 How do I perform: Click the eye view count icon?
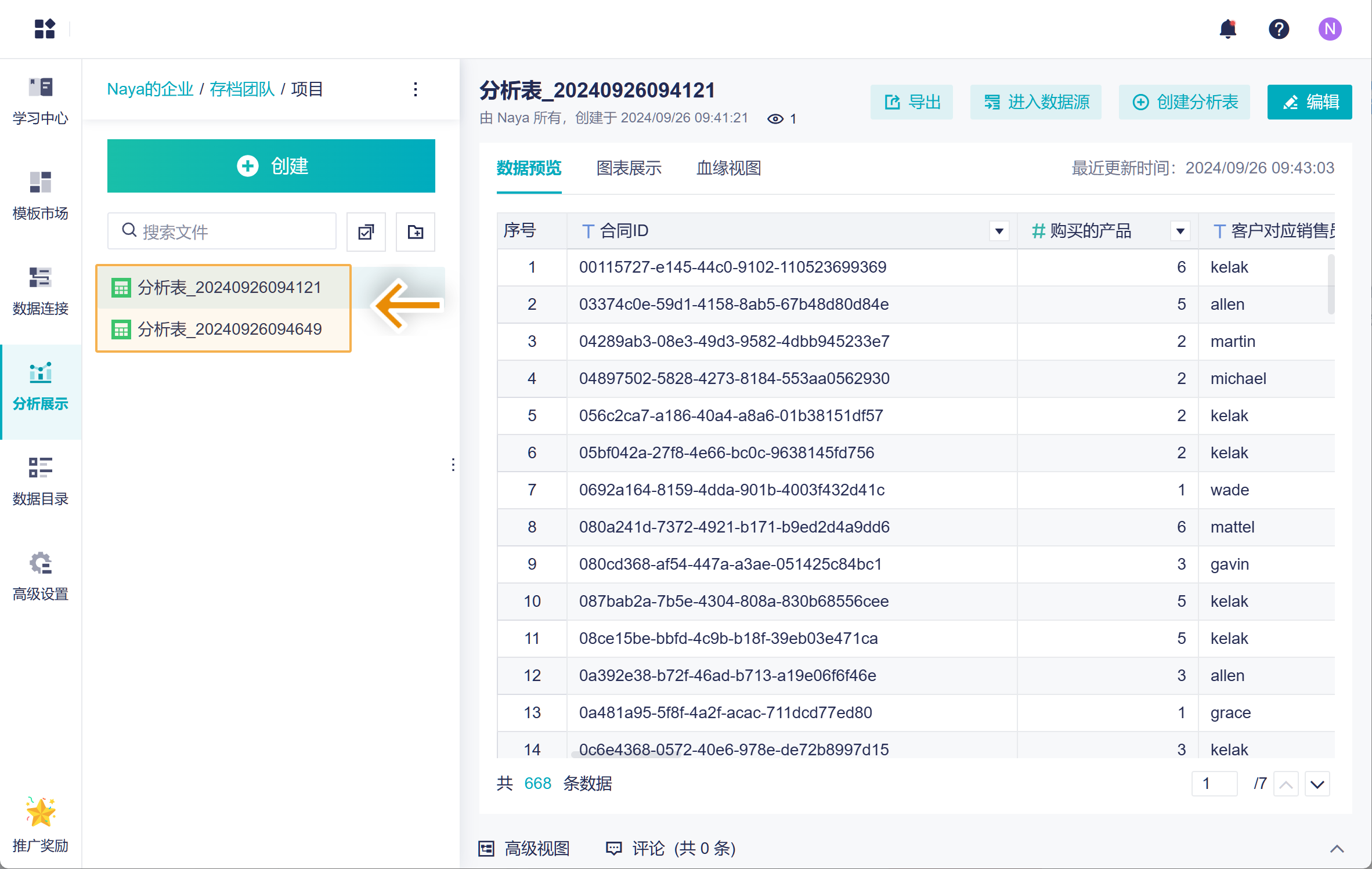pyautogui.click(x=775, y=119)
